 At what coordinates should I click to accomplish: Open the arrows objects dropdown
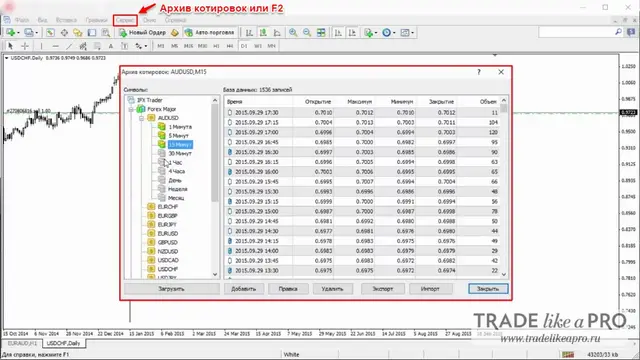pos(146,46)
